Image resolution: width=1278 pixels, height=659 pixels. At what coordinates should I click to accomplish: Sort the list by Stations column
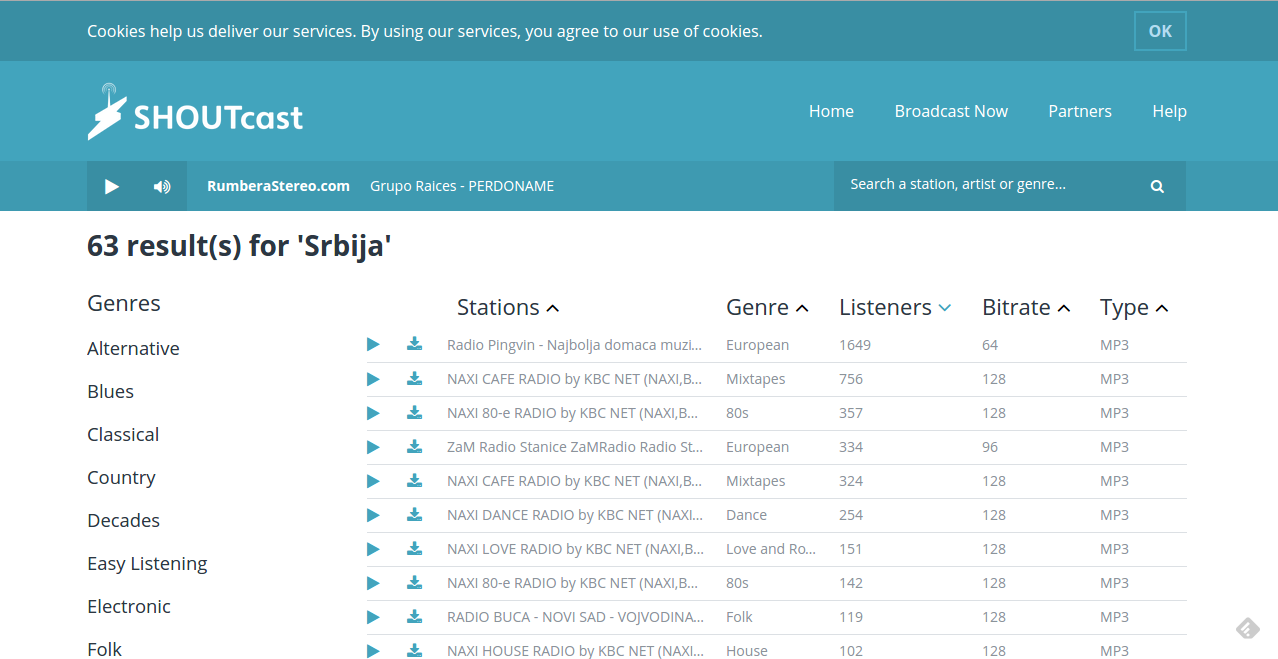coord(507,308)
